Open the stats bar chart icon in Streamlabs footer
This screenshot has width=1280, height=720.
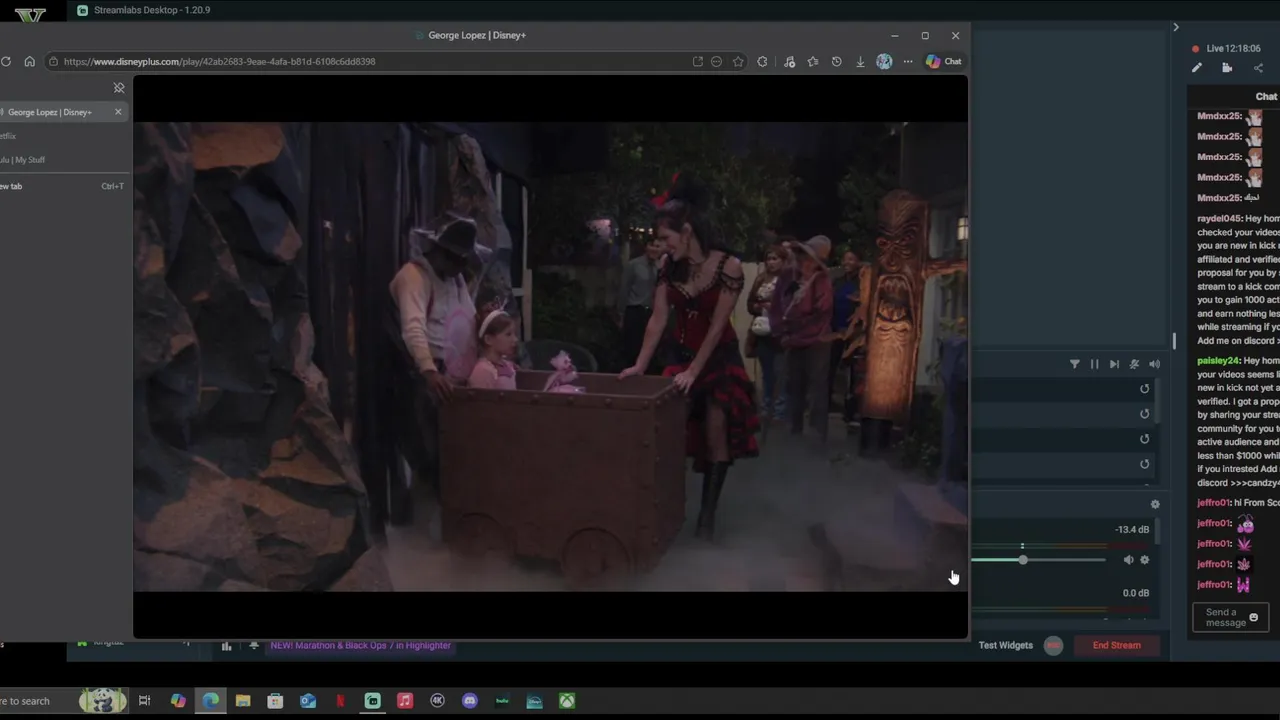pos(226,646)
